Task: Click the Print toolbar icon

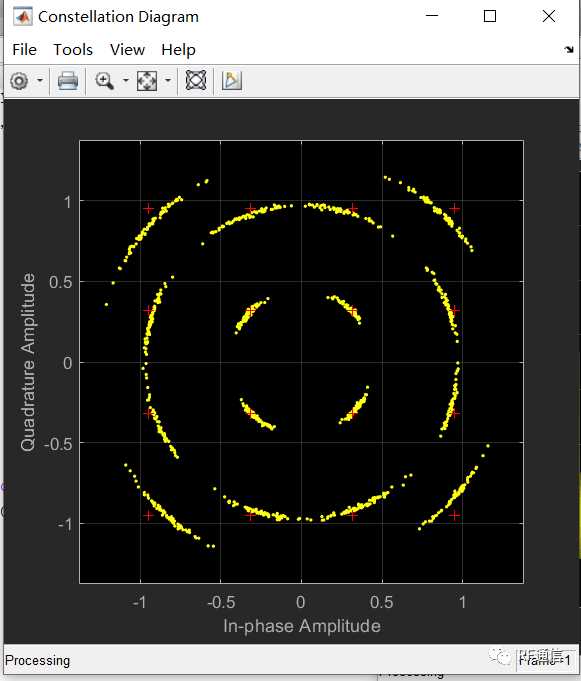Action: 68,81
